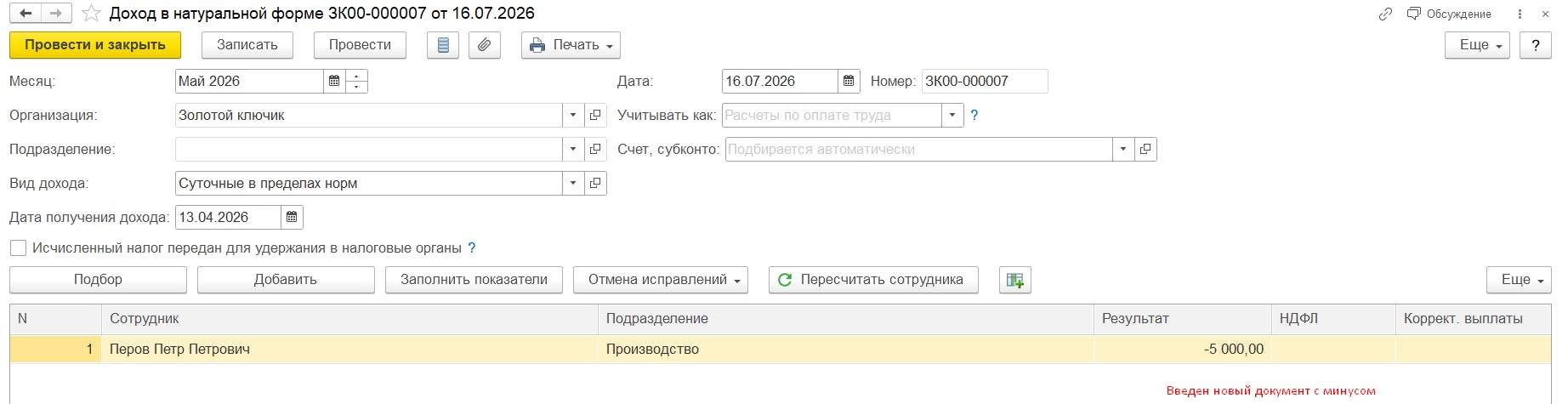Toggle the Исчисленный налог передан checkbox
The height and width of the screenshot is (404, 1568).
pyautogui.click(x=18, y=248)
